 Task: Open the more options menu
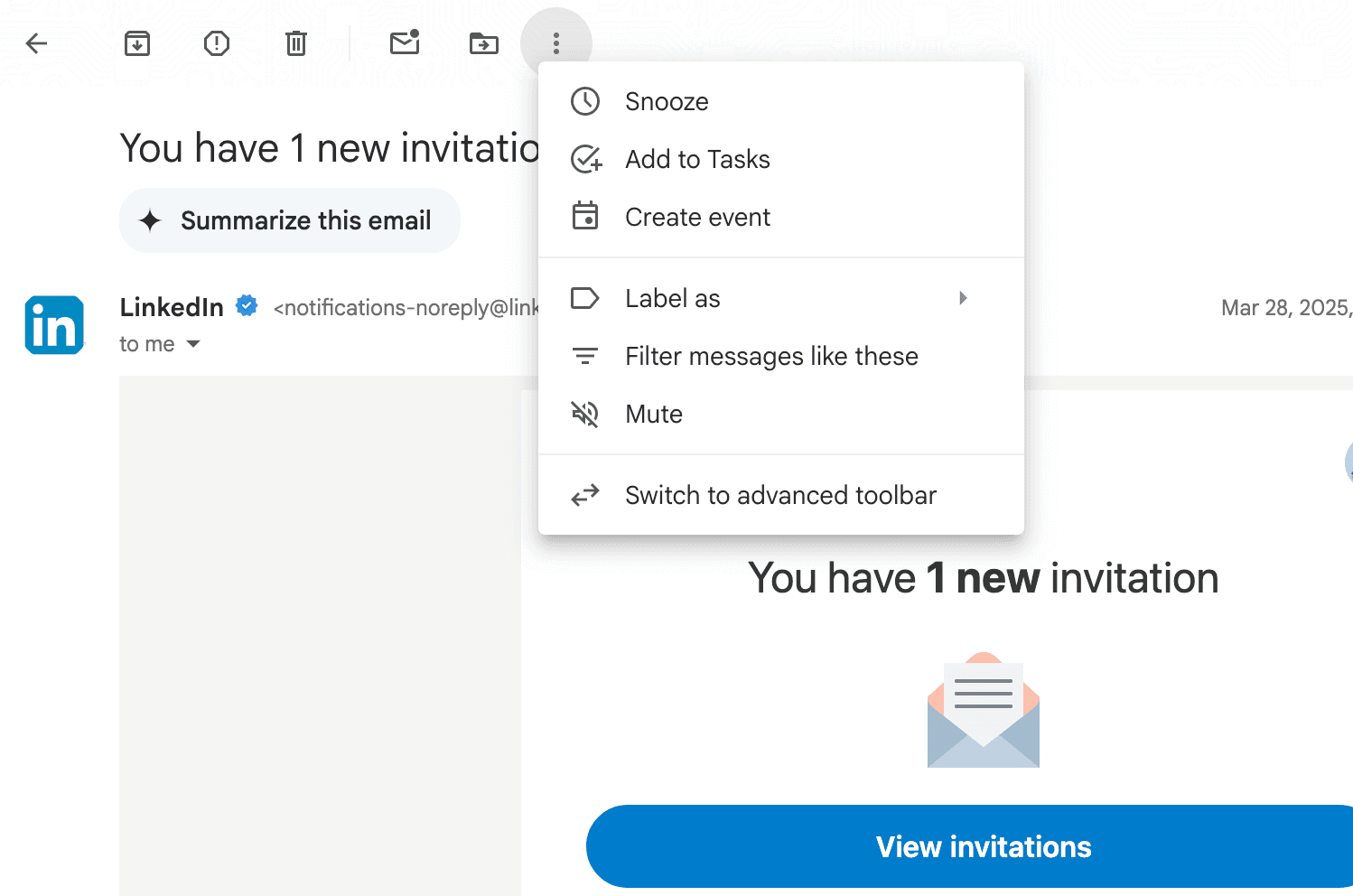click(x=556, y=42)
